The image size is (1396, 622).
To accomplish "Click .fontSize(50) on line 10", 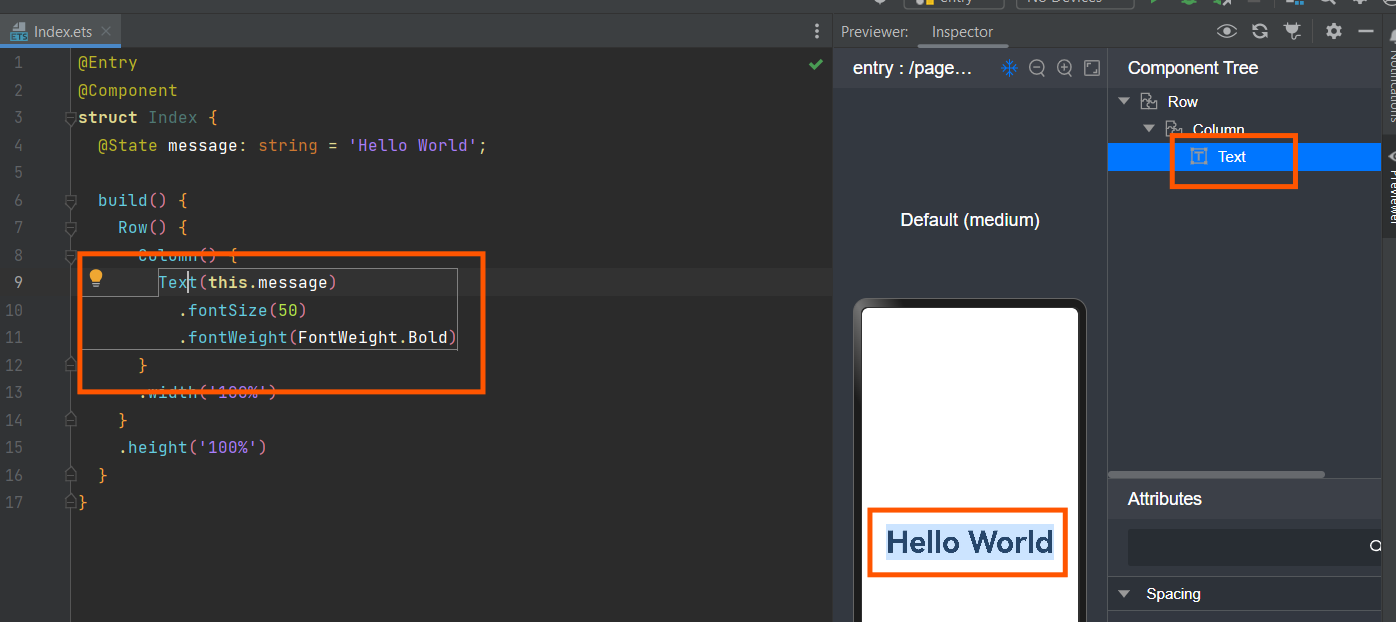I will (242, 310).
